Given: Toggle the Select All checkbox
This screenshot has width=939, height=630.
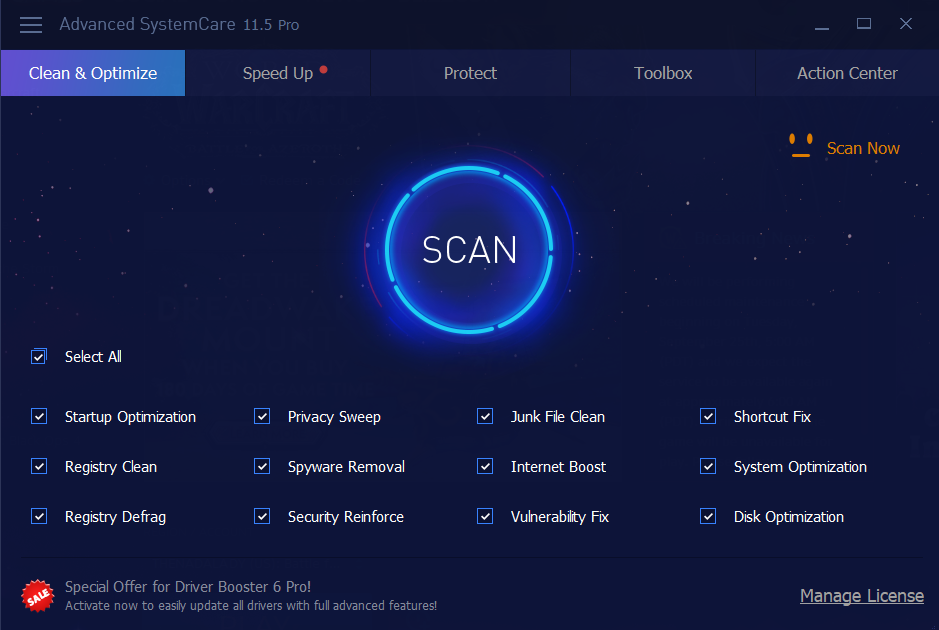Looking at the screenshot, I should point(39,356).
